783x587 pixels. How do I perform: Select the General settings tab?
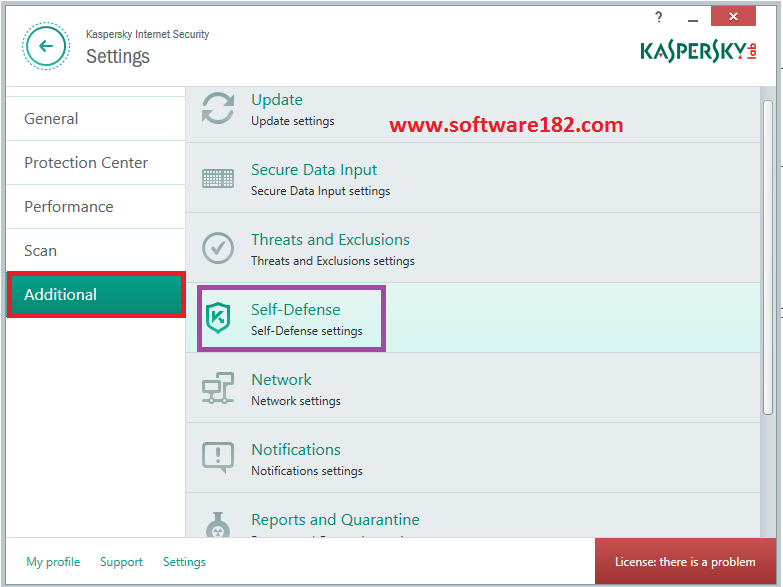[95, 119]
